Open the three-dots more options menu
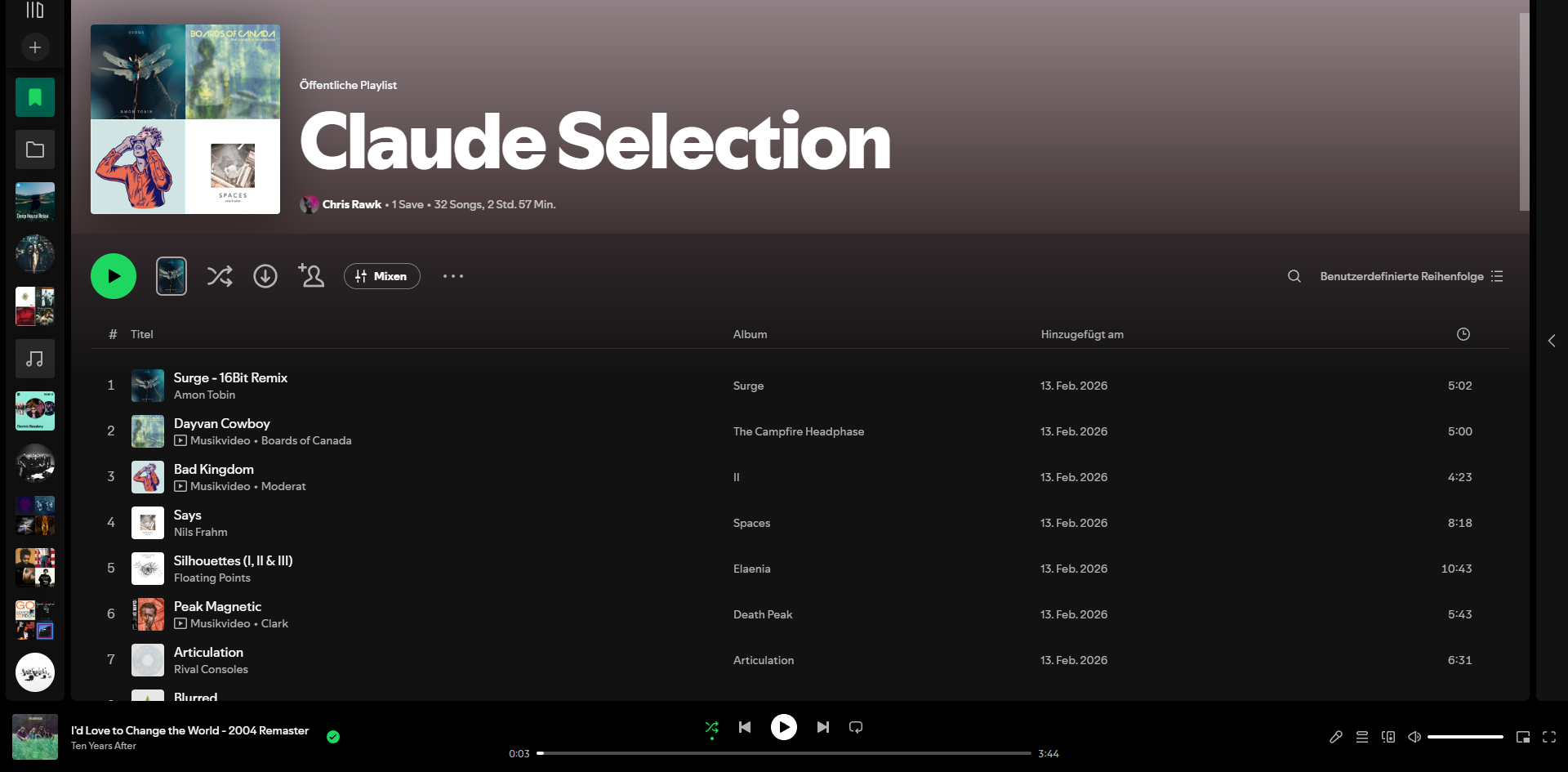 point(453,276)
